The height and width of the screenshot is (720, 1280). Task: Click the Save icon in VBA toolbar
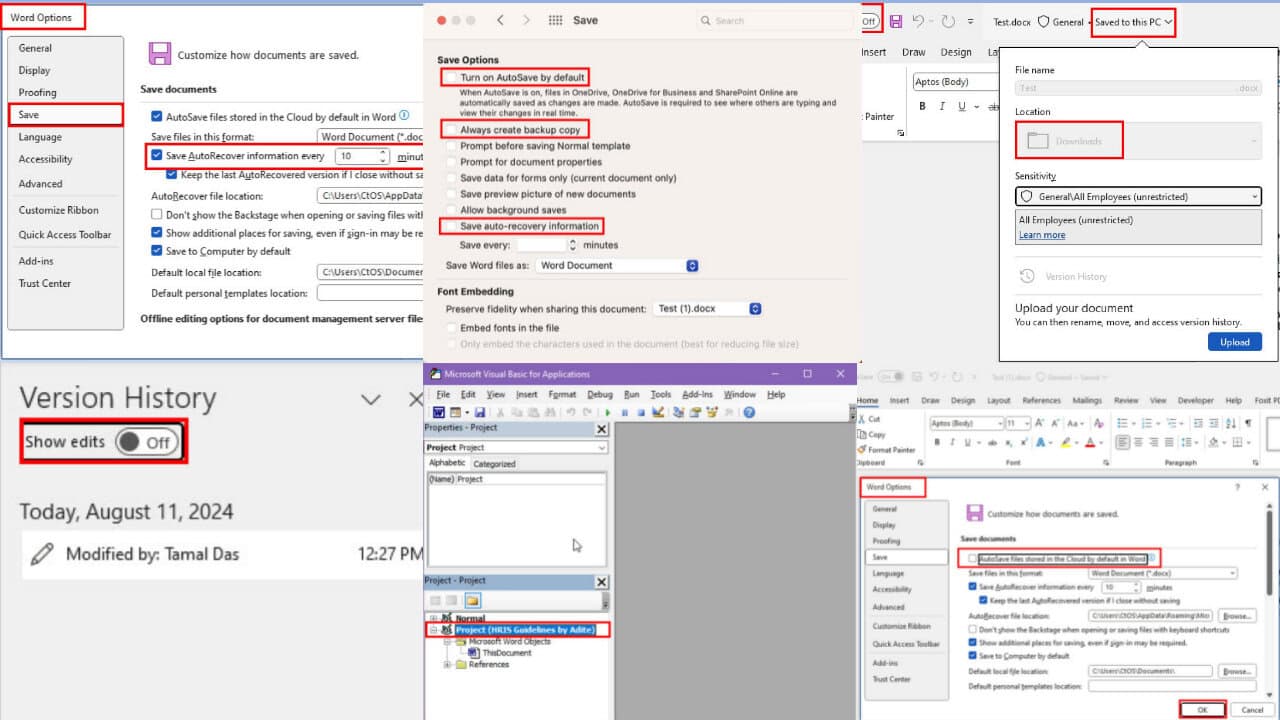click(x=480, y=412)
